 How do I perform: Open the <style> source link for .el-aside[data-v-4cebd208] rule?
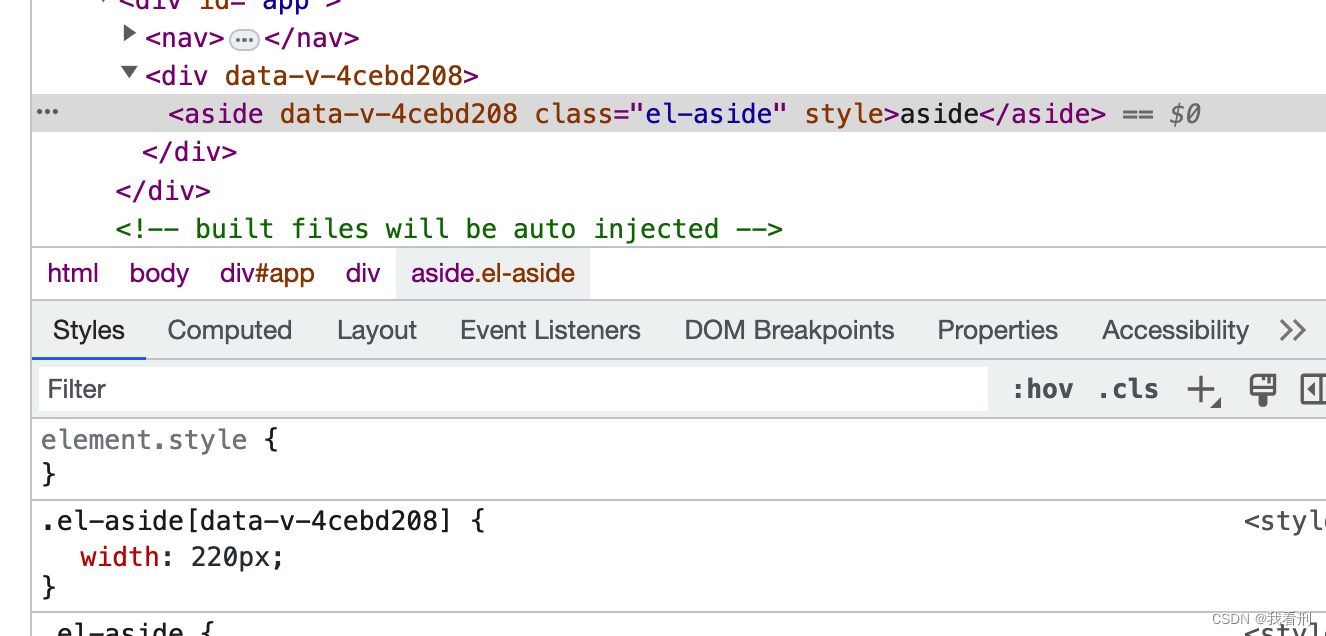click(x=1285, y=521)
